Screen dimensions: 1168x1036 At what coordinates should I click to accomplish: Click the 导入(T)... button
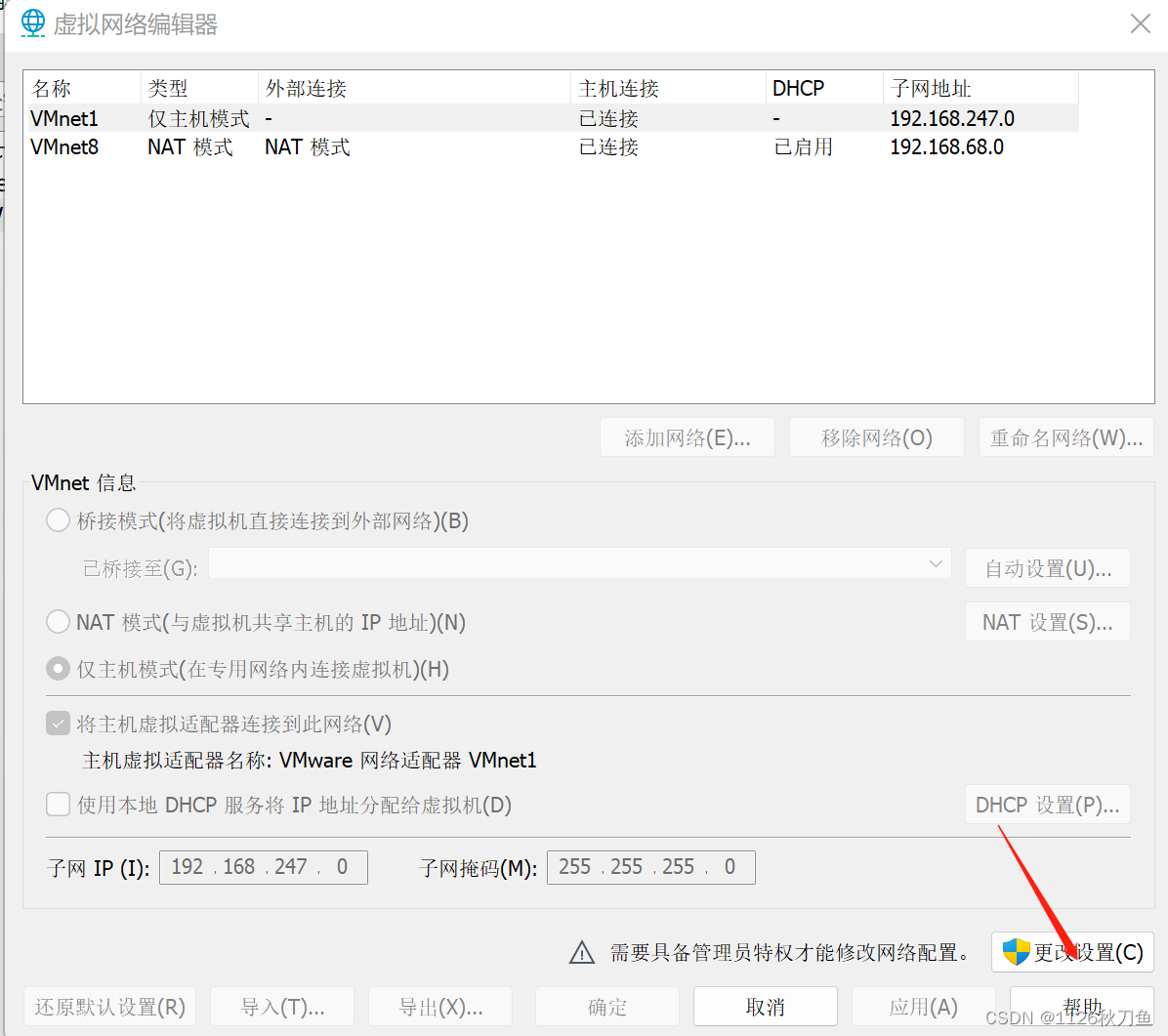[x=282, y=1007]
